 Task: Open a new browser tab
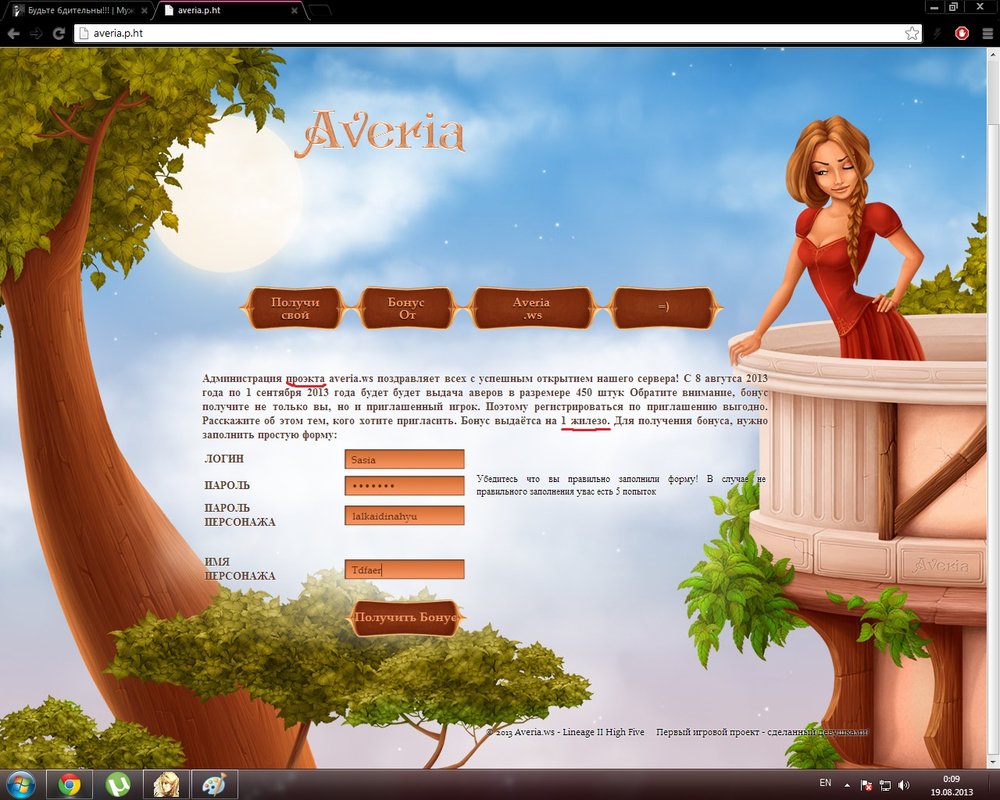point(320,10)
